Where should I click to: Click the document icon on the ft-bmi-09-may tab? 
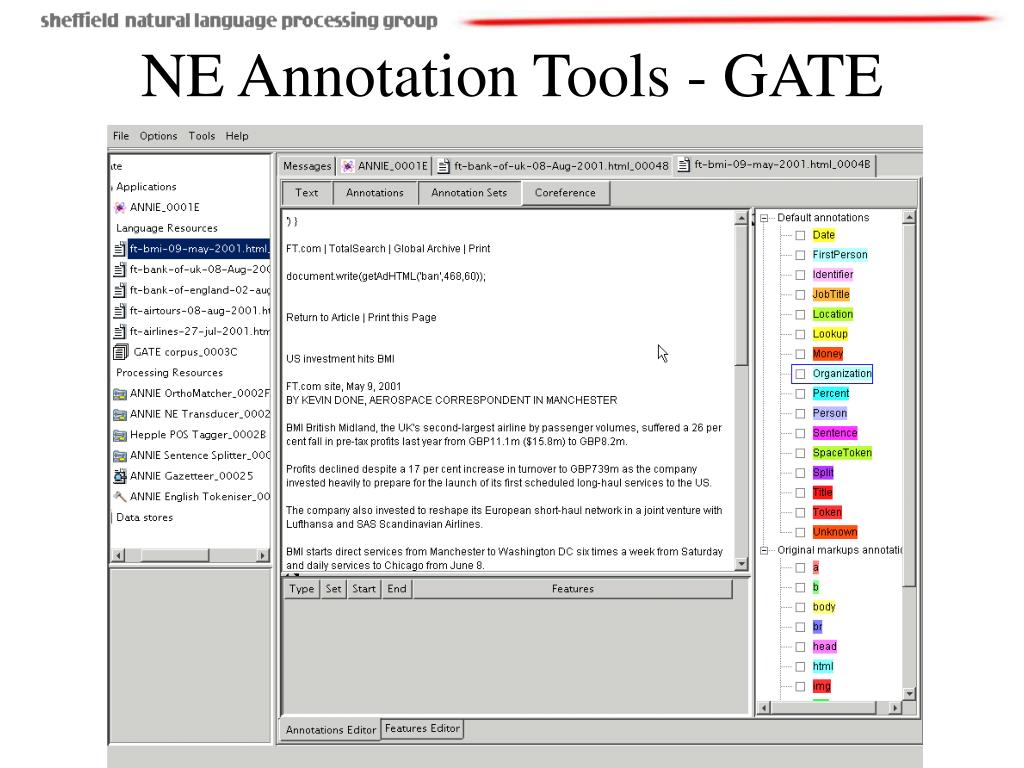click(x=684, y=165)
